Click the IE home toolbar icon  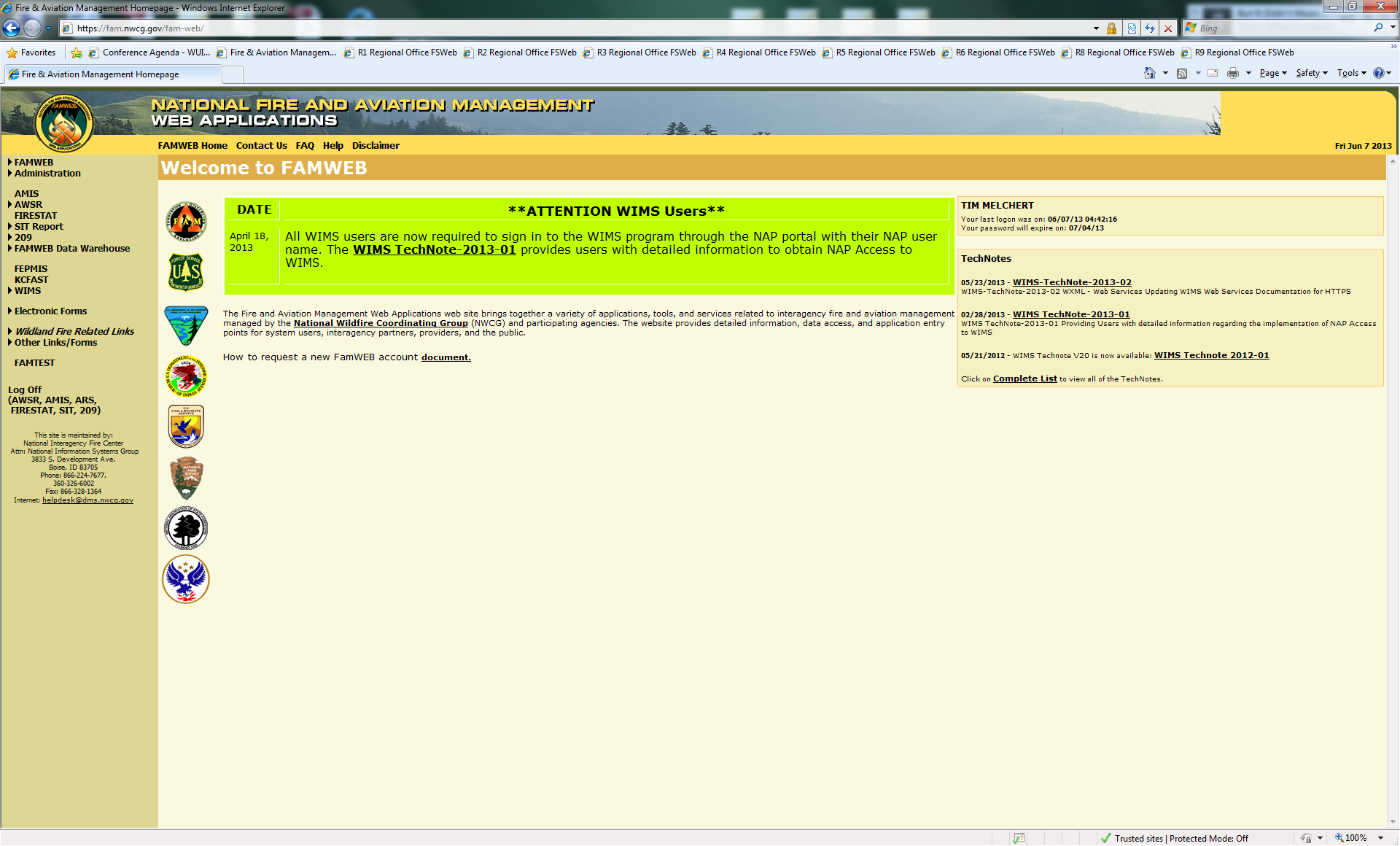[x=1150, y=73]
